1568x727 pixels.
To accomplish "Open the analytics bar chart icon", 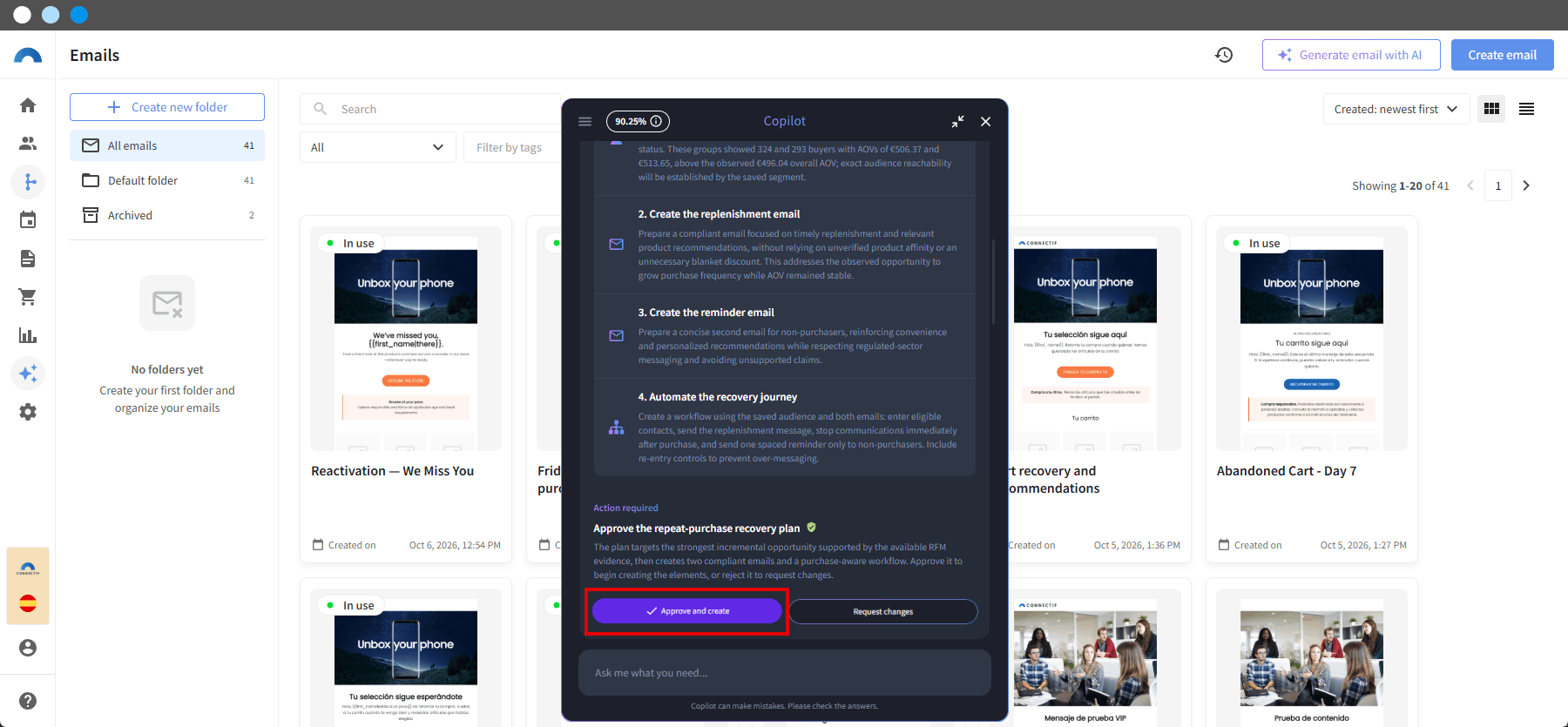I will (x=28, y=335).
